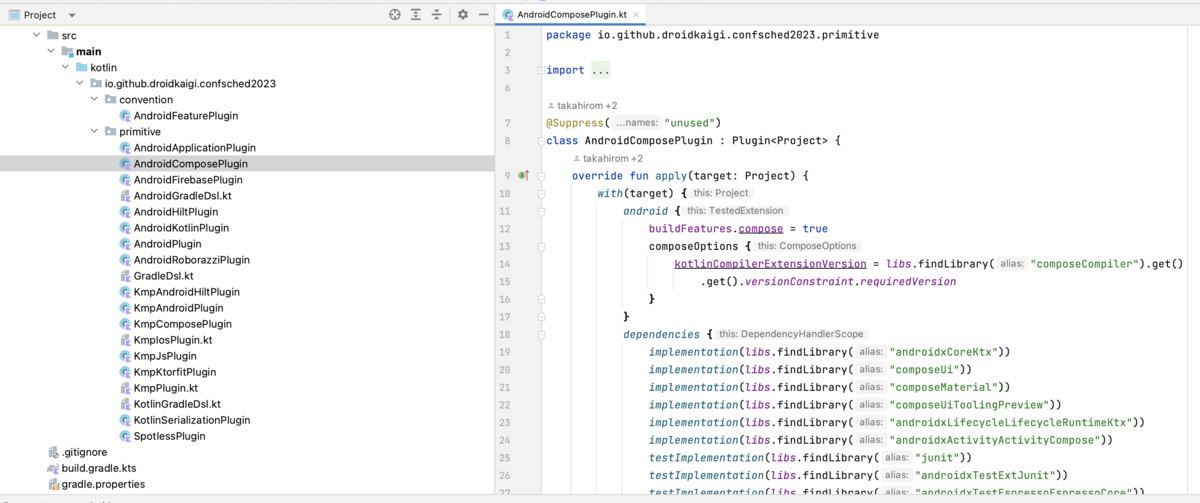This screenshot has height=503, width=1200.
Task: Open AndroidPlugin file
Action: pyautogui.click(x=160, y=244)
